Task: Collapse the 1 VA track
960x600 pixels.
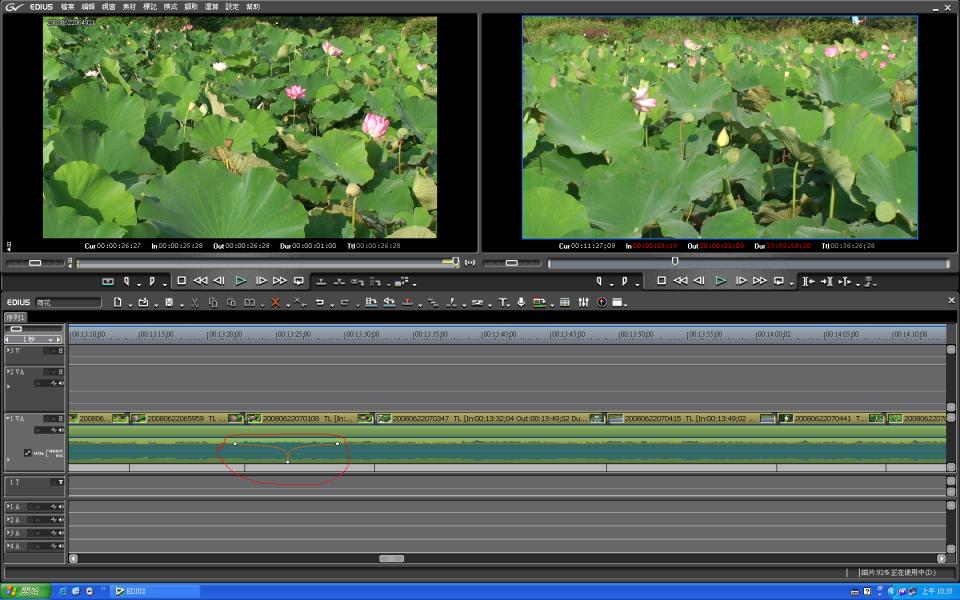Action: pos(9,419)
